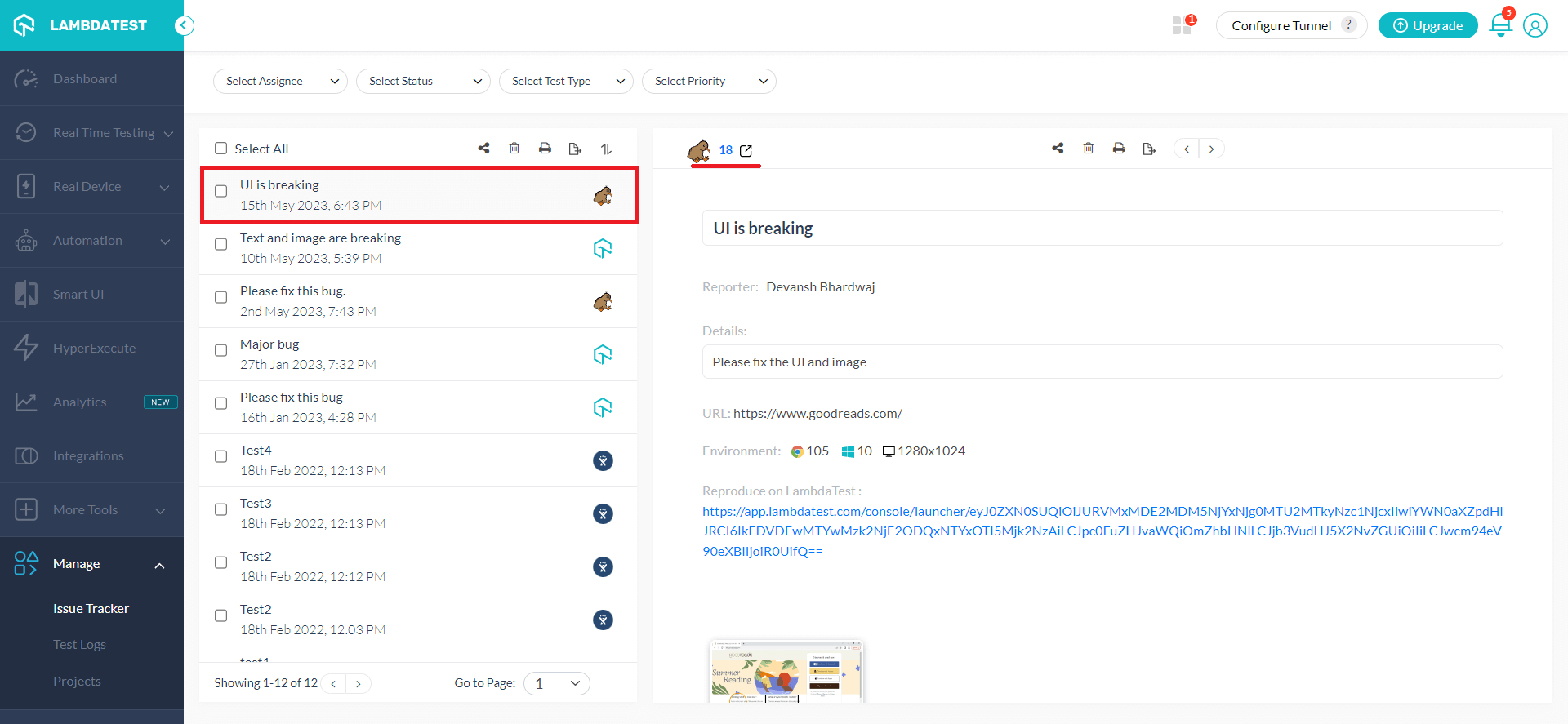Screen dimensions: 1568x724
Task: Export the issue list using export icon
Action: pyautogui.click(x=575, y=149)
